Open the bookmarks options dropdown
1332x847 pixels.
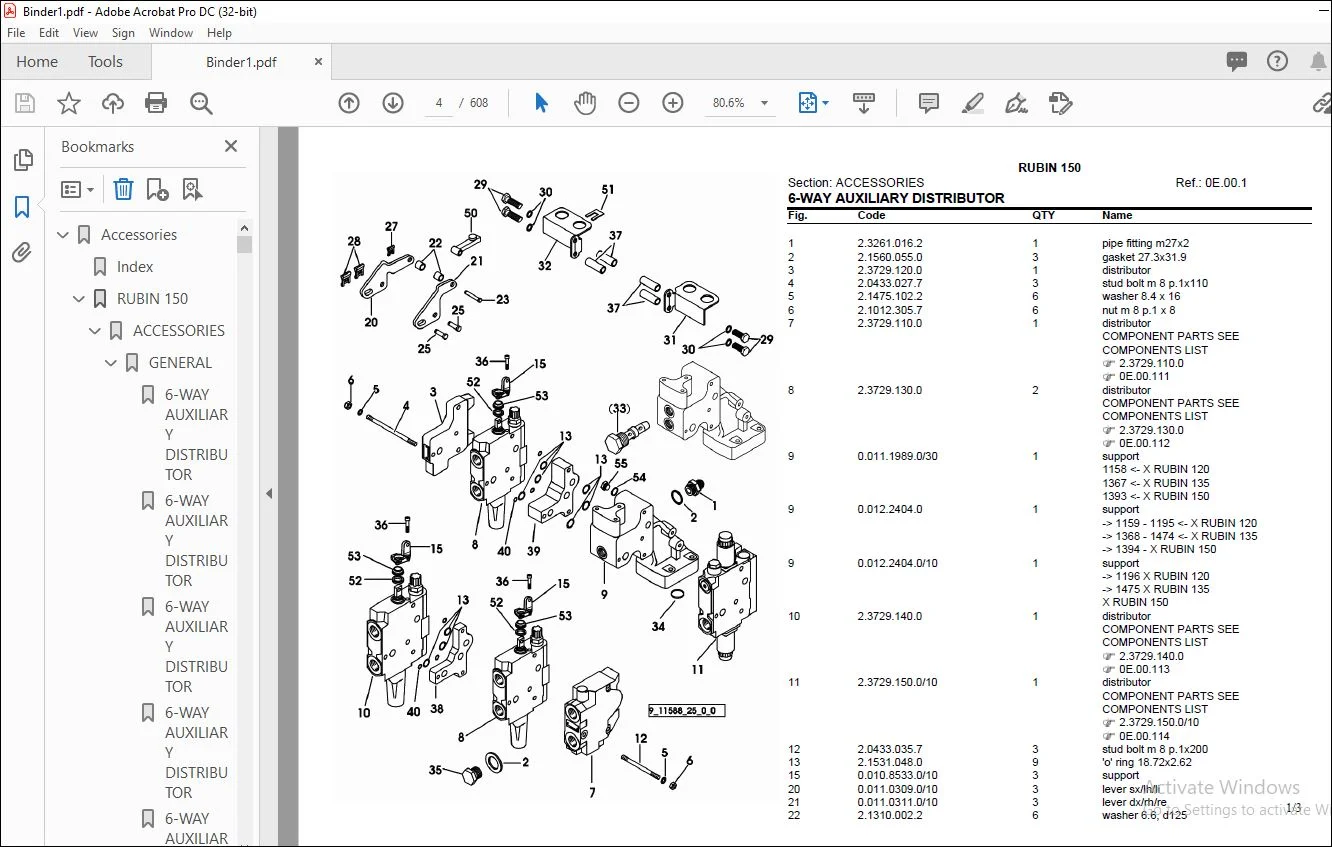pyautogui.click(x=78, y=189)
